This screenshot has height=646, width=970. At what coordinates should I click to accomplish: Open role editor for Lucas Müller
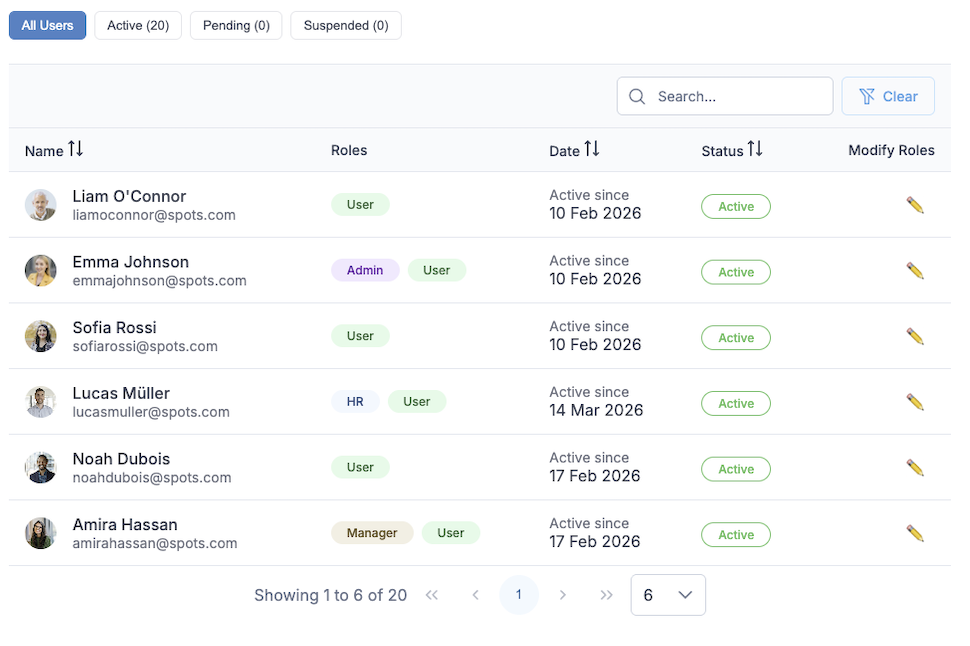point(914,402)
